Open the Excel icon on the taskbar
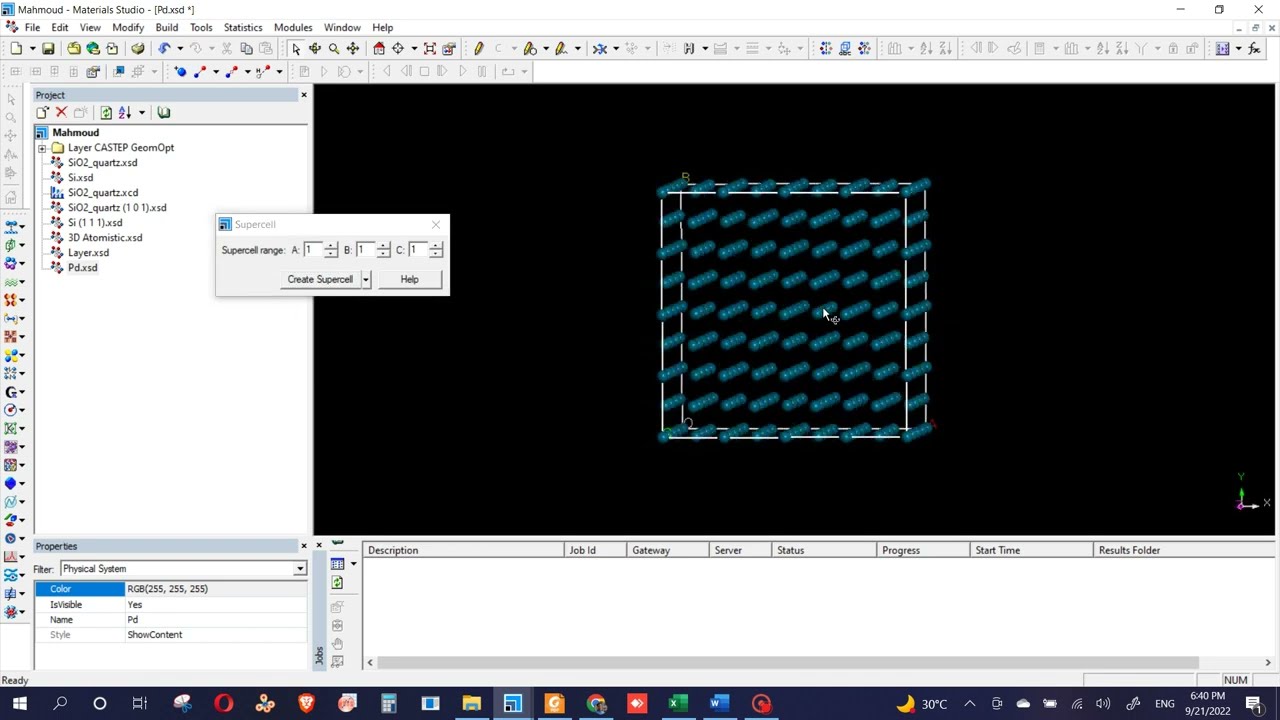Image resolution: width=1280 pixels, height=720 pixels. coord(677,704)
